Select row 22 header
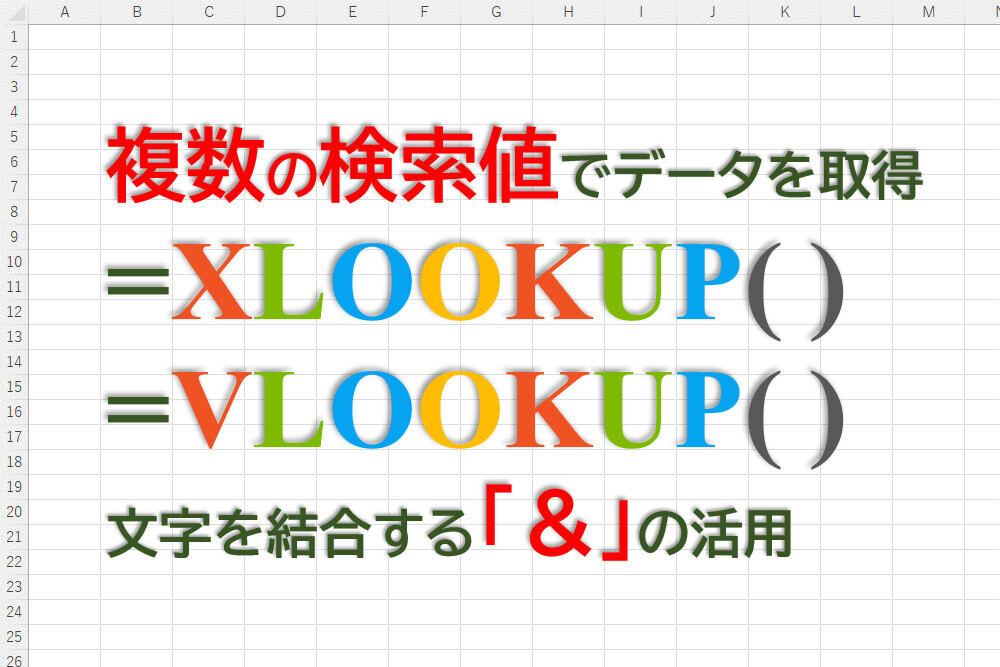The height and width of the screenshot is (667, 1000). [14, 562]
